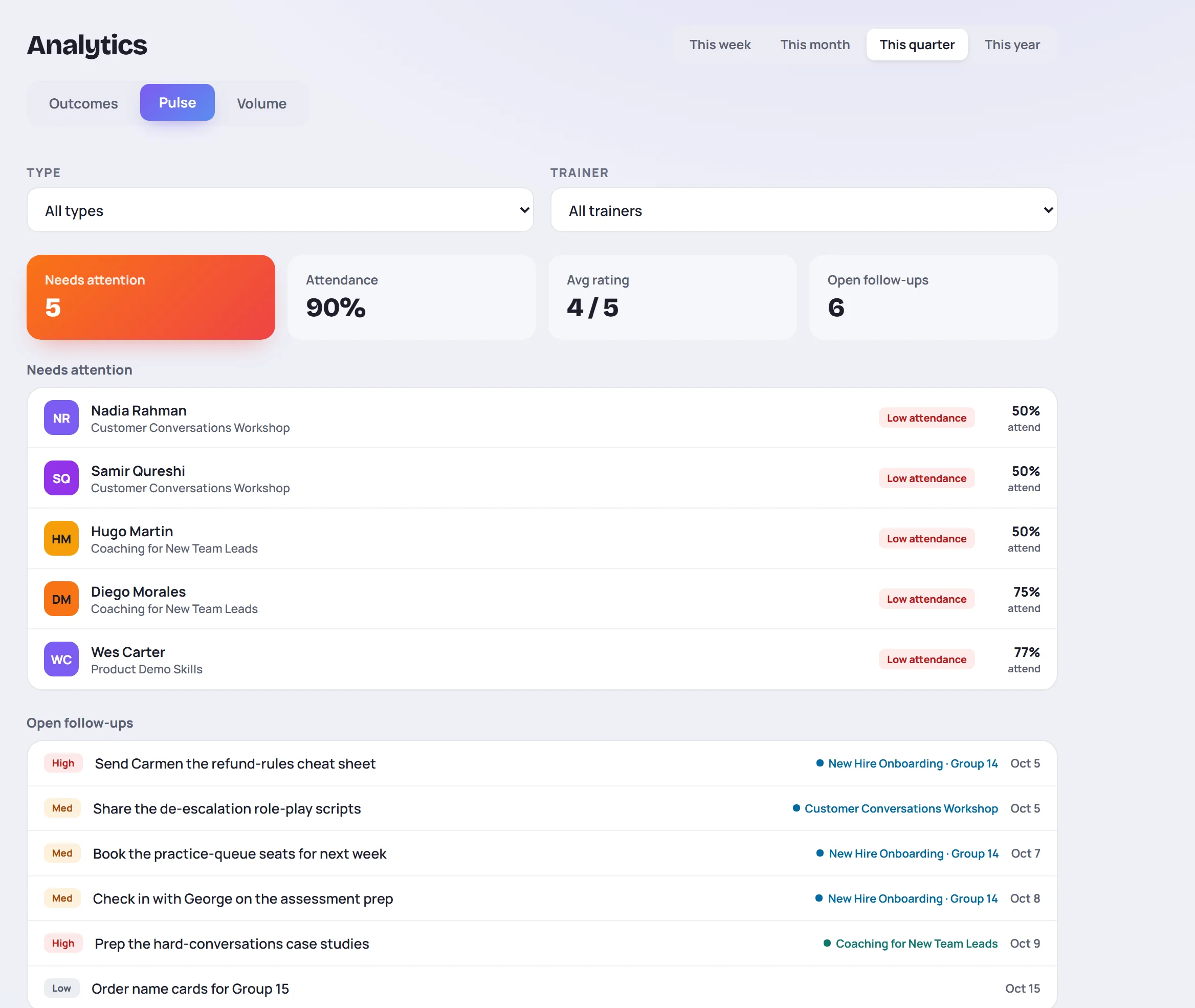Screen dimensions: 1195x1008
Task: Click 'Prep the hard-conversations case studies'
Action: (232, 944)
